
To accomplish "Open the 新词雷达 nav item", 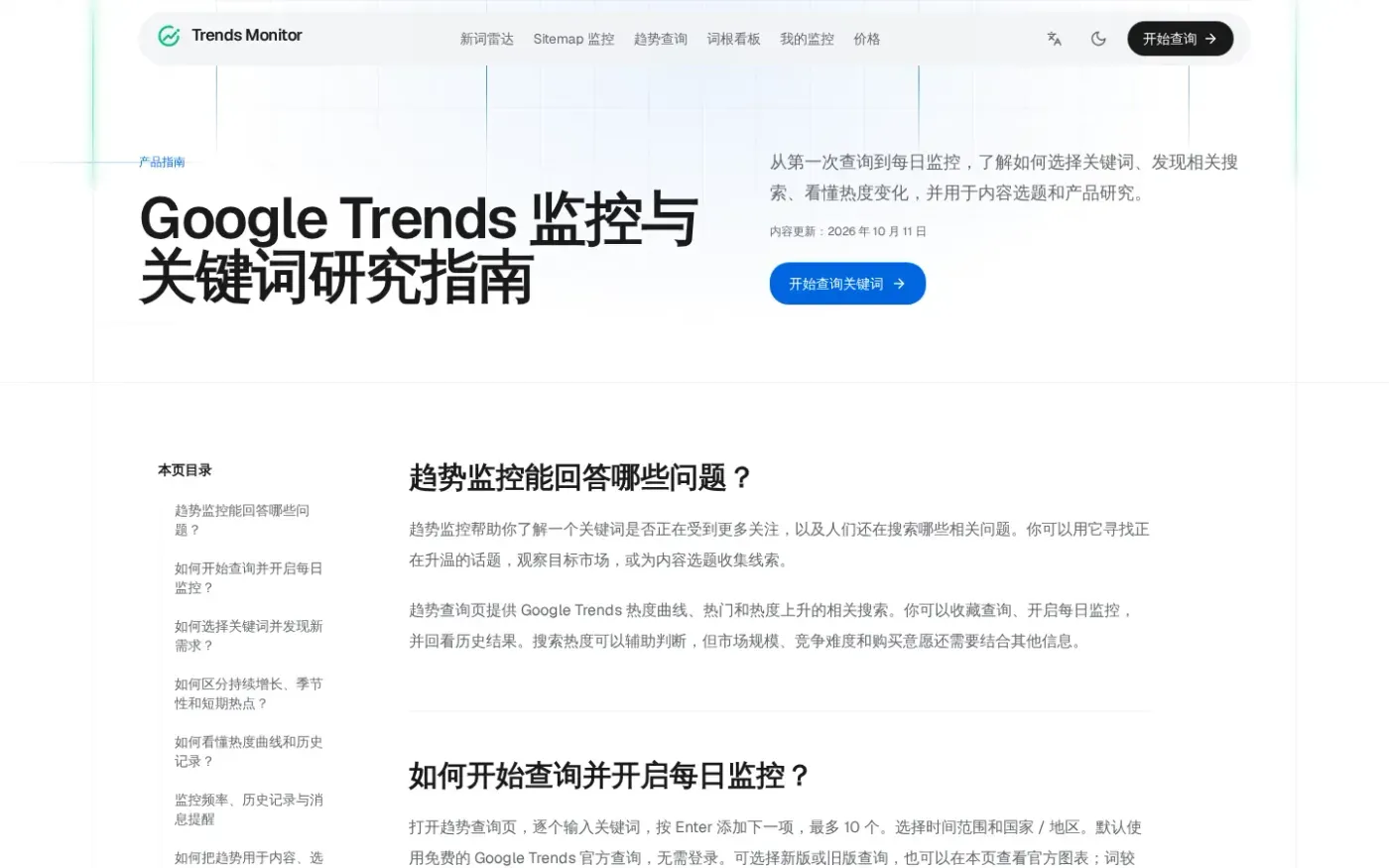I will tap(486, 39).
